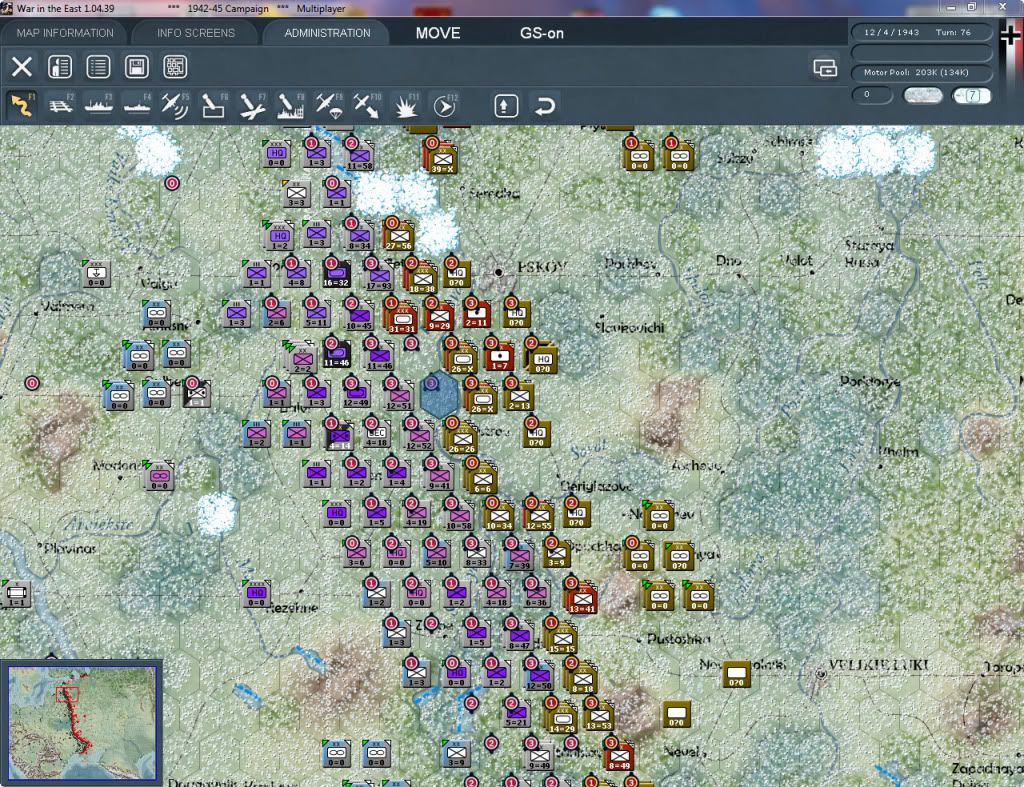Select the SEC unit labeled 4=18
The image size is (1024, 787).
(x=376, y=434)
